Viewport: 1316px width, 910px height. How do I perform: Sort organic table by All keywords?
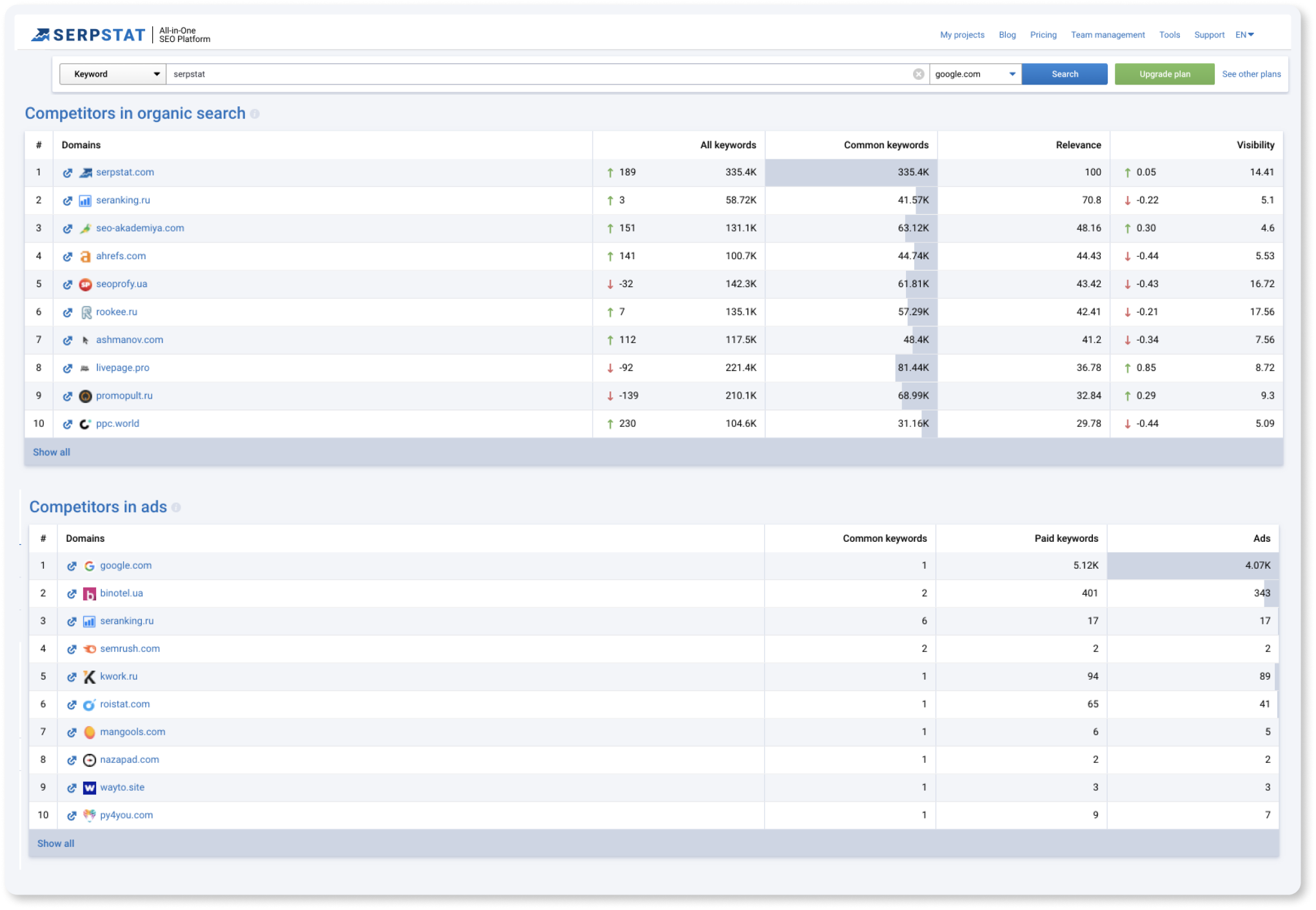(x=728, y=145)
